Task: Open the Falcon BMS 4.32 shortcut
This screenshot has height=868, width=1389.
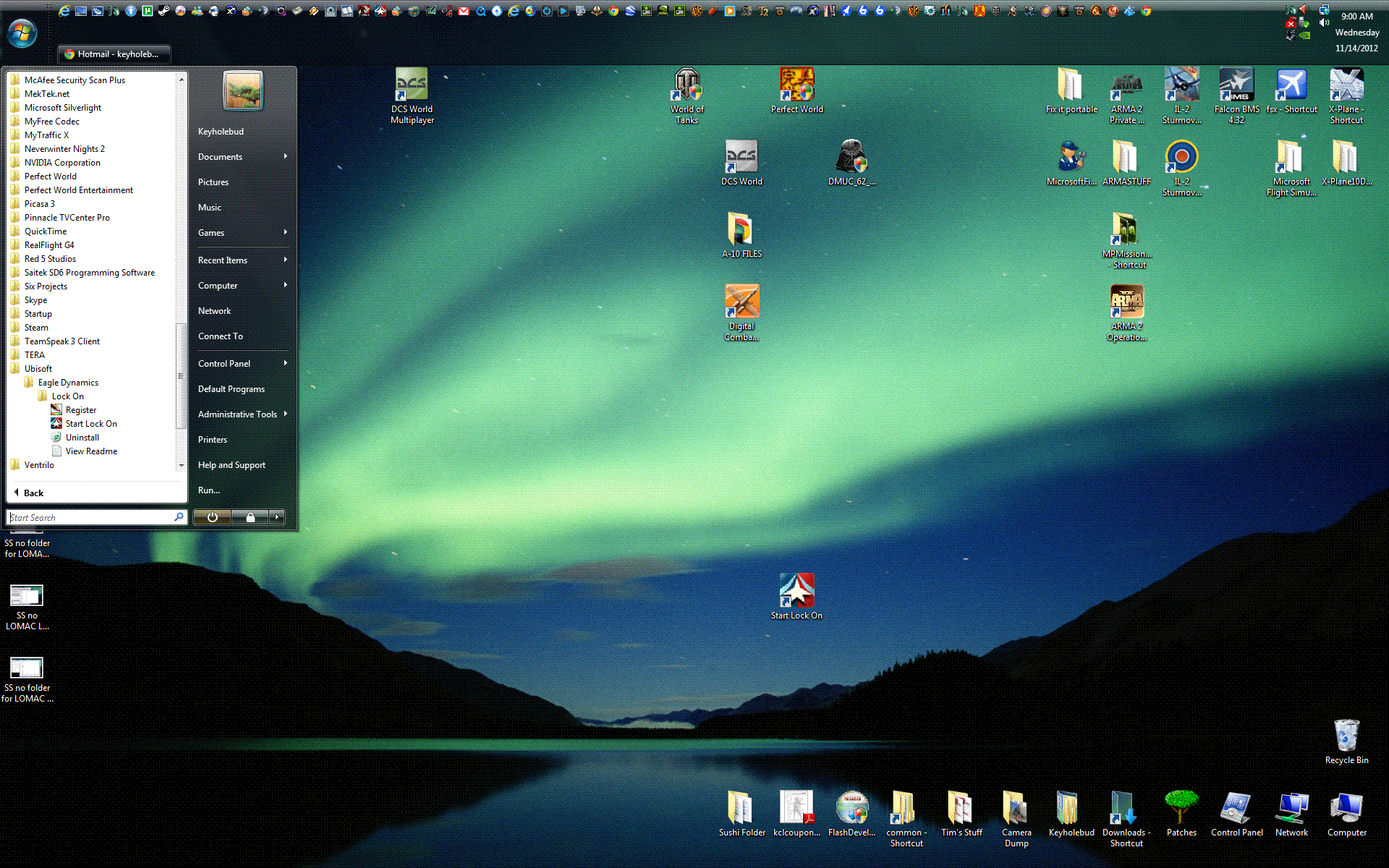Action: 1236,95
